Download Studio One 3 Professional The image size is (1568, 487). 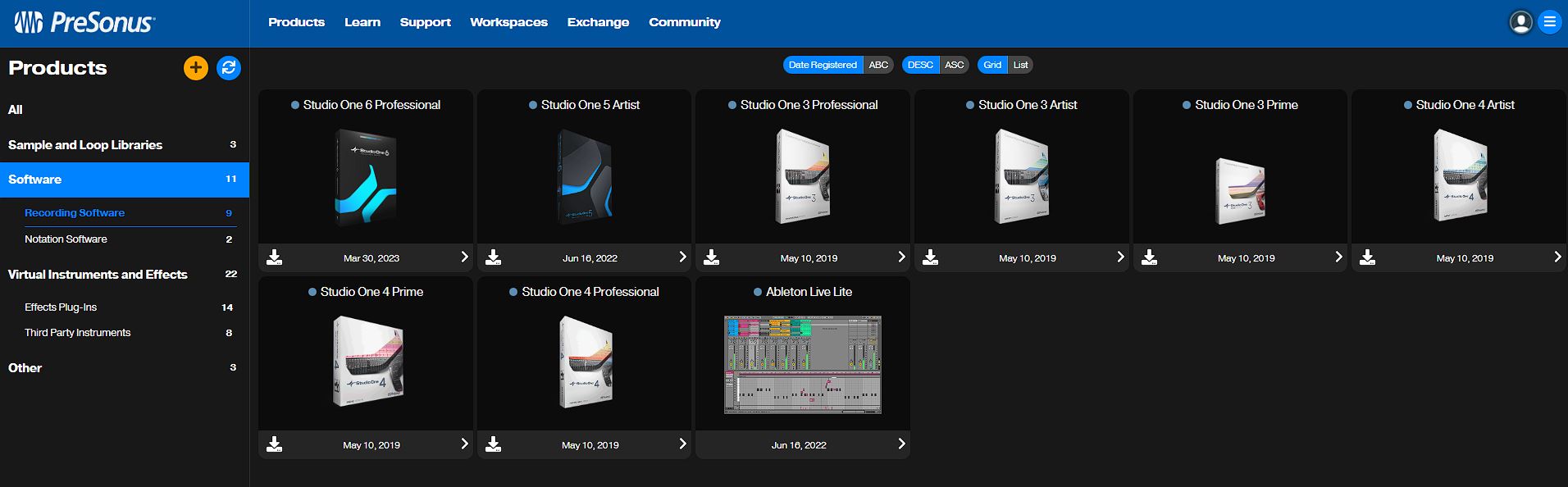(712, 257)
